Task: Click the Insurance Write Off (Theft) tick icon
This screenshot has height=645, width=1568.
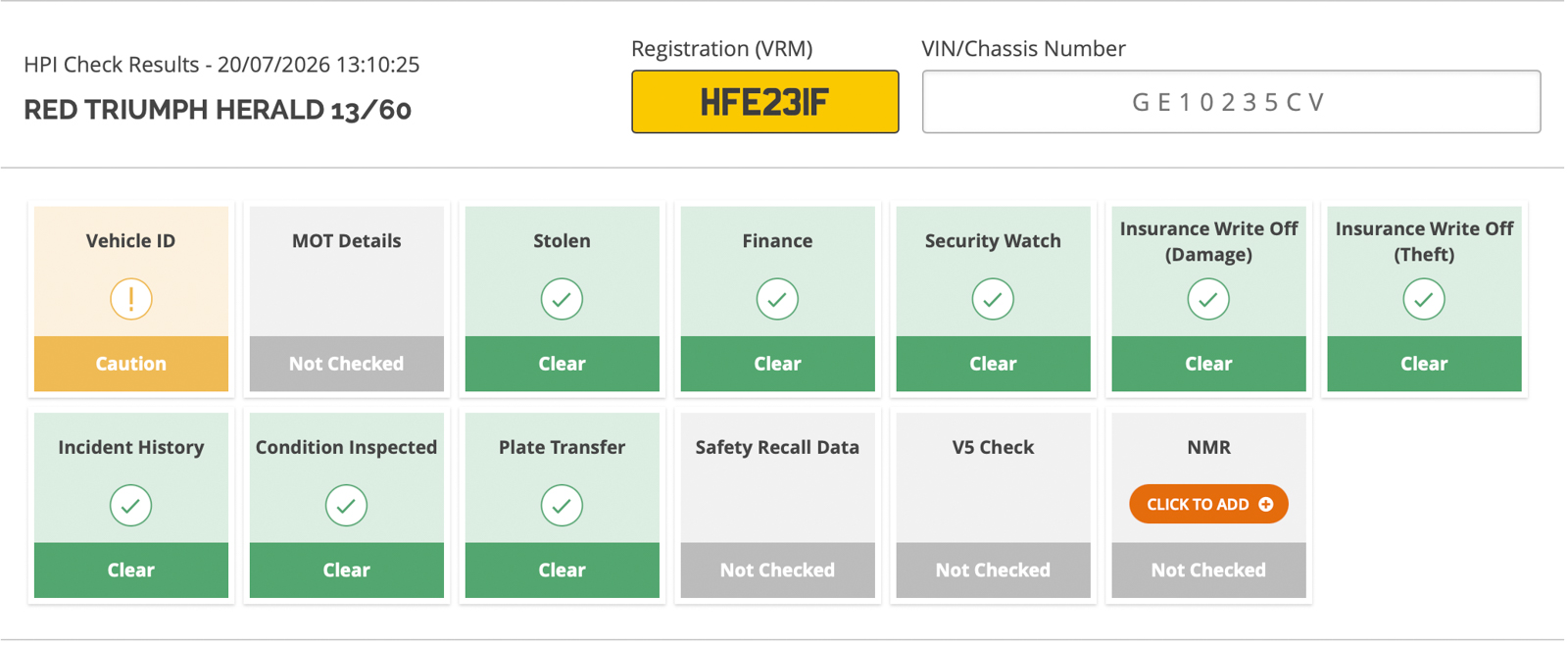Action: pyautogui.click(x=1424, y=299)
